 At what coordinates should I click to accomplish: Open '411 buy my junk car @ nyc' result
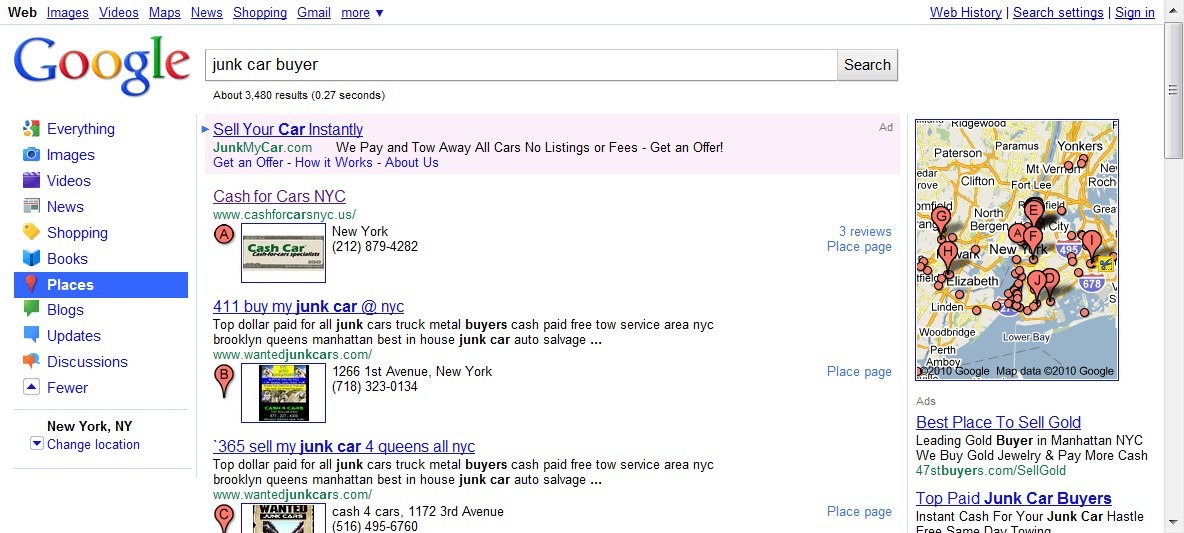point(308,307)
